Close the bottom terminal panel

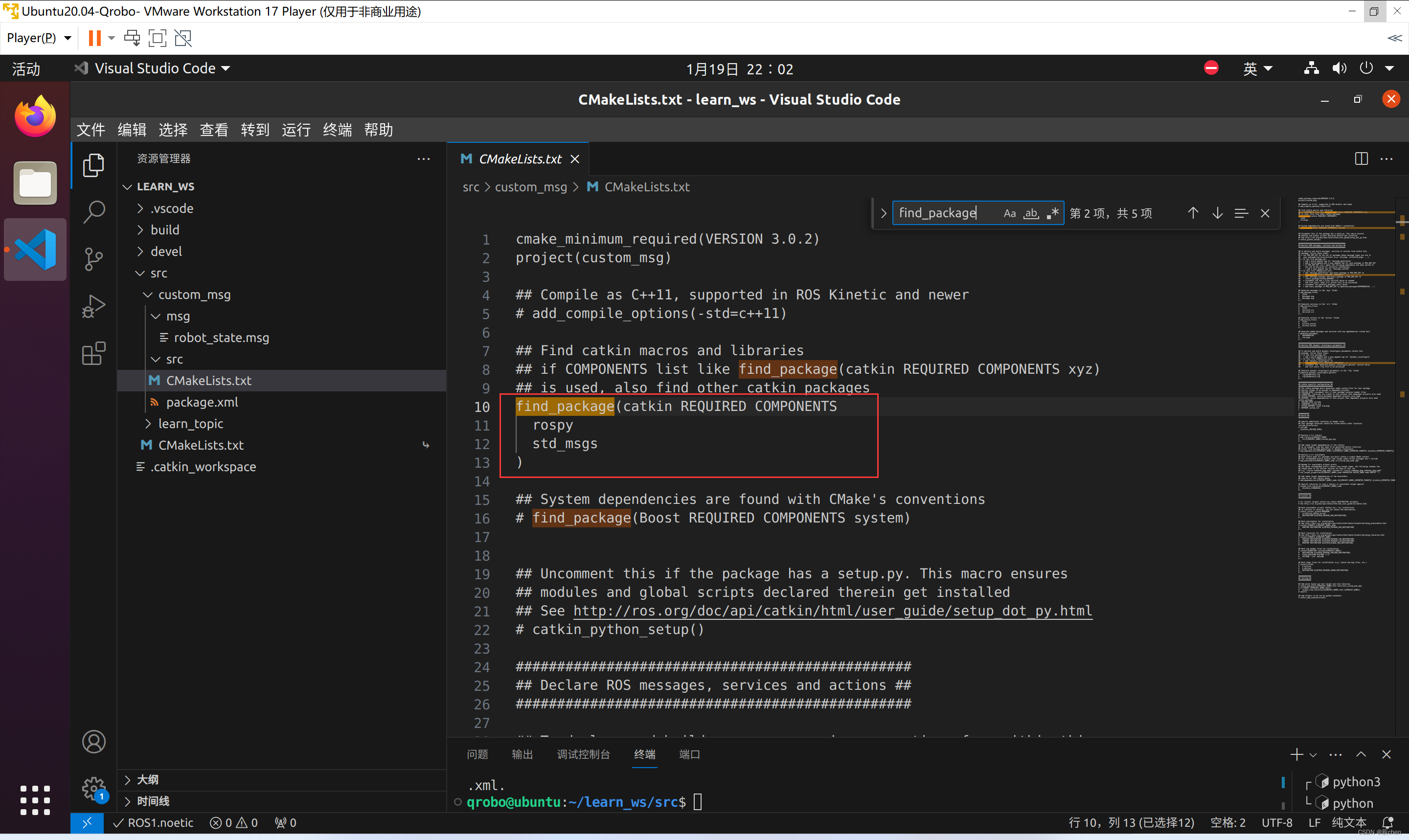[1386, 754]
